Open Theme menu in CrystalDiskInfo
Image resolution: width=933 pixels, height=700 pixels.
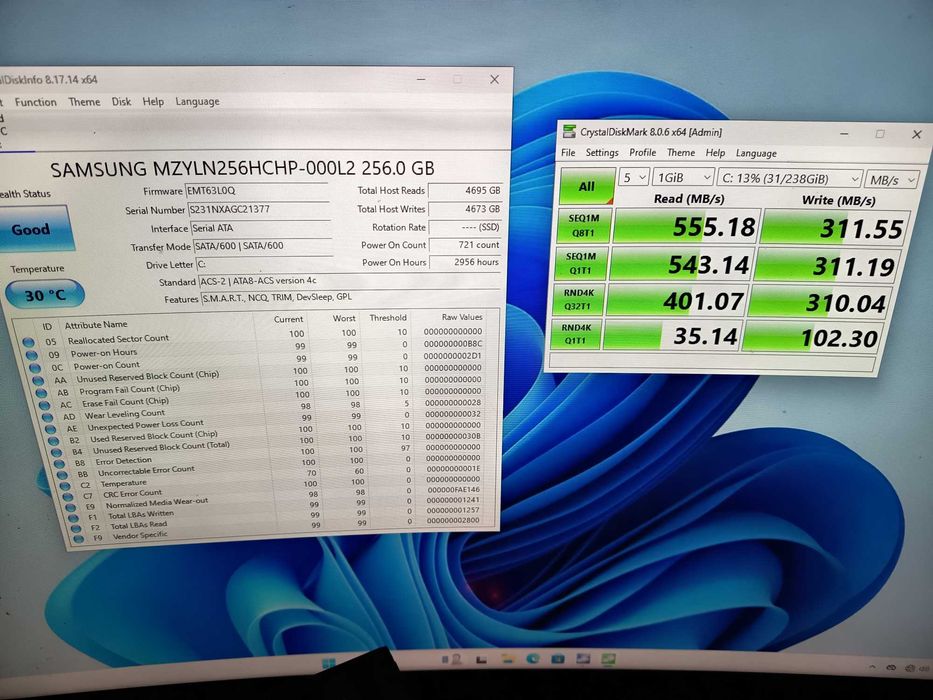[x=84, y=102]
